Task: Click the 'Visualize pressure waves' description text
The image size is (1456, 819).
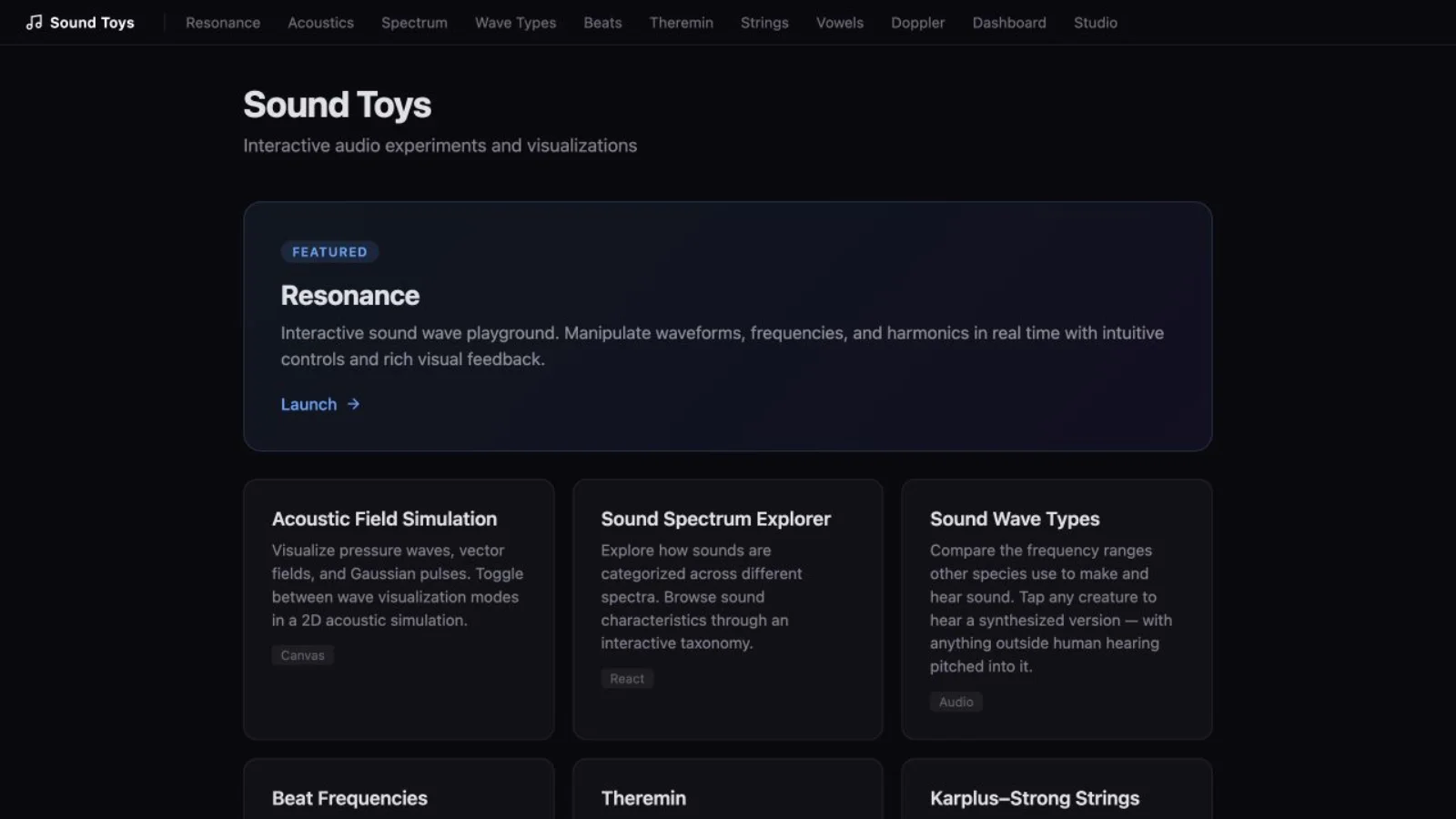Action: (x=398, y=585)
